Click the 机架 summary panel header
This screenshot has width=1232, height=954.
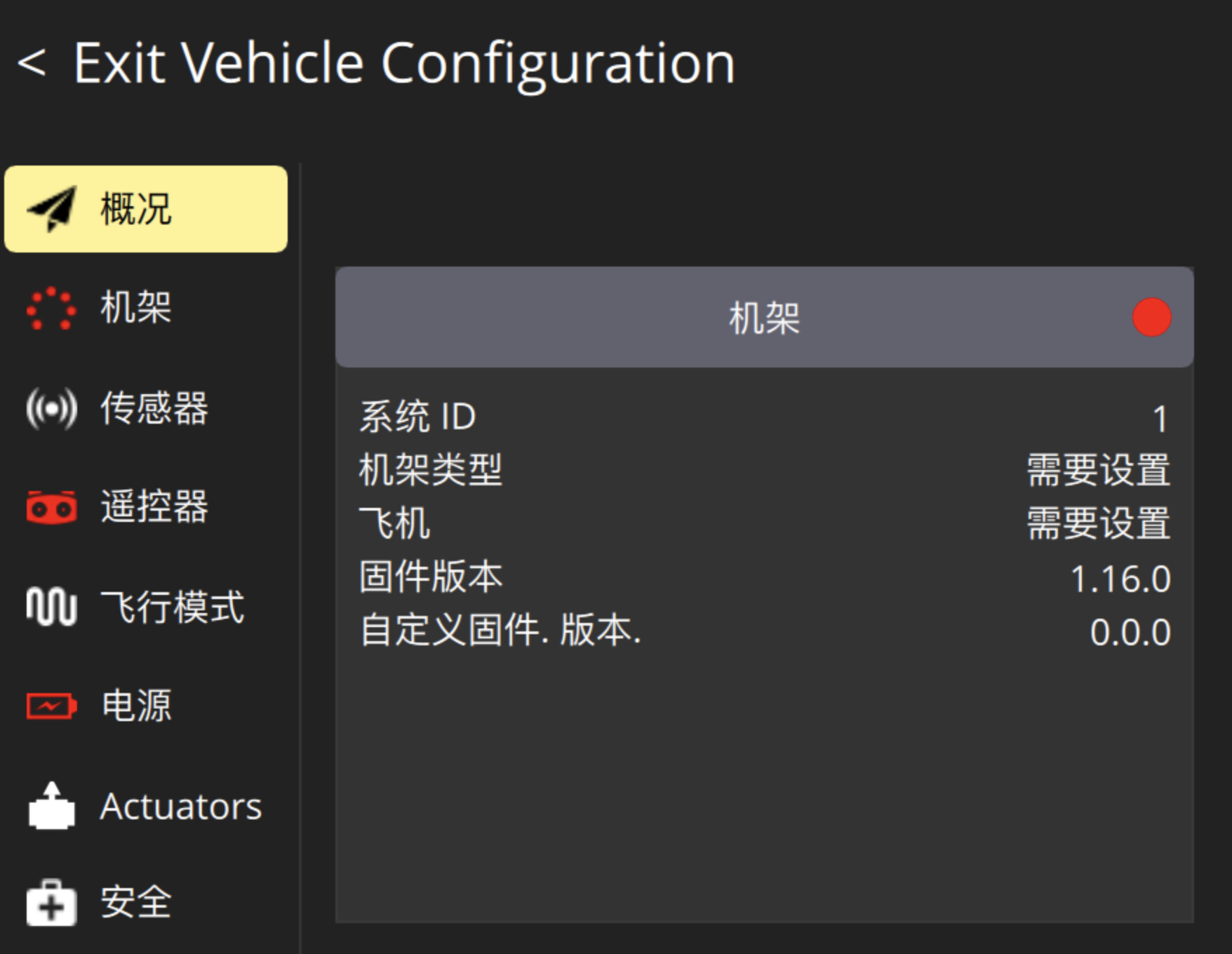[763, 317]
